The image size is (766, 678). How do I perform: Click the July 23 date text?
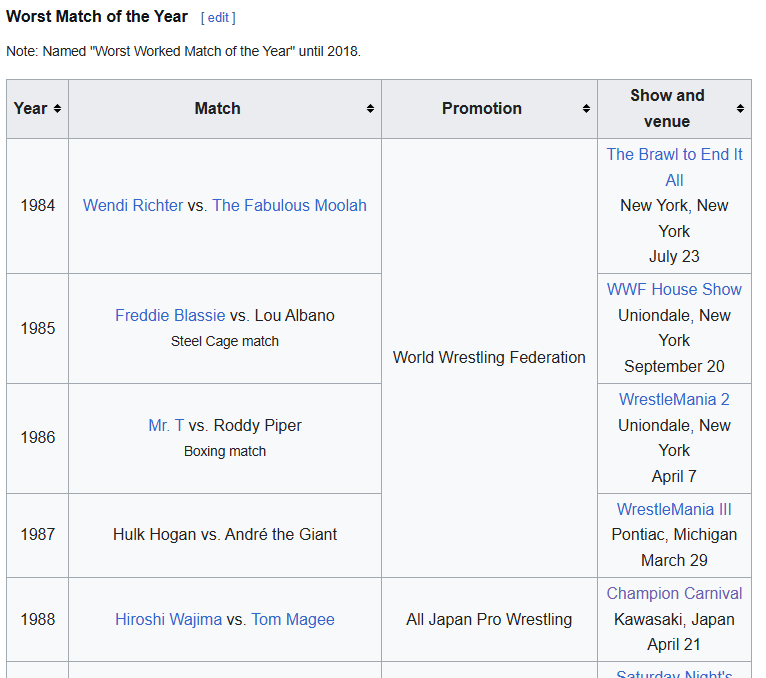click(674, 256)
